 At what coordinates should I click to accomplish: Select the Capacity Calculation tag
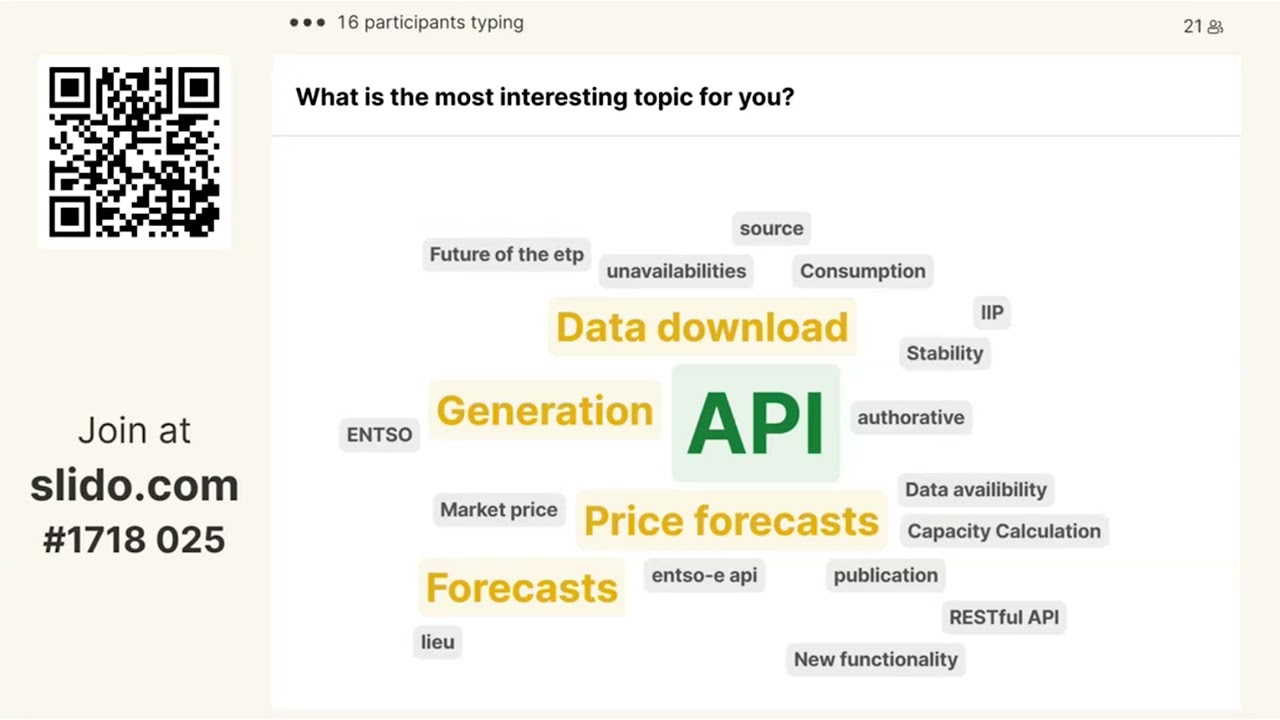1004,531
